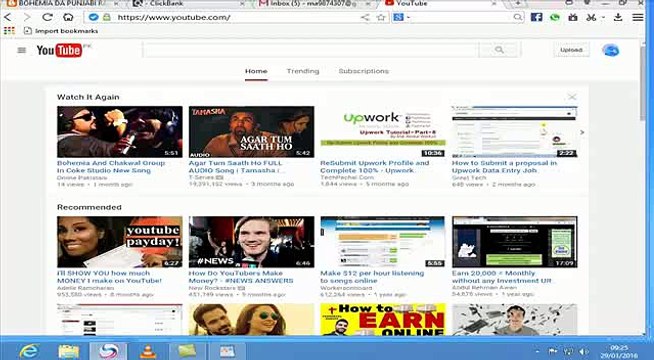The image size is (654, 360).
Task: Open 'Earn 20,000 Monthly' video title
Action: click(502, 277)
